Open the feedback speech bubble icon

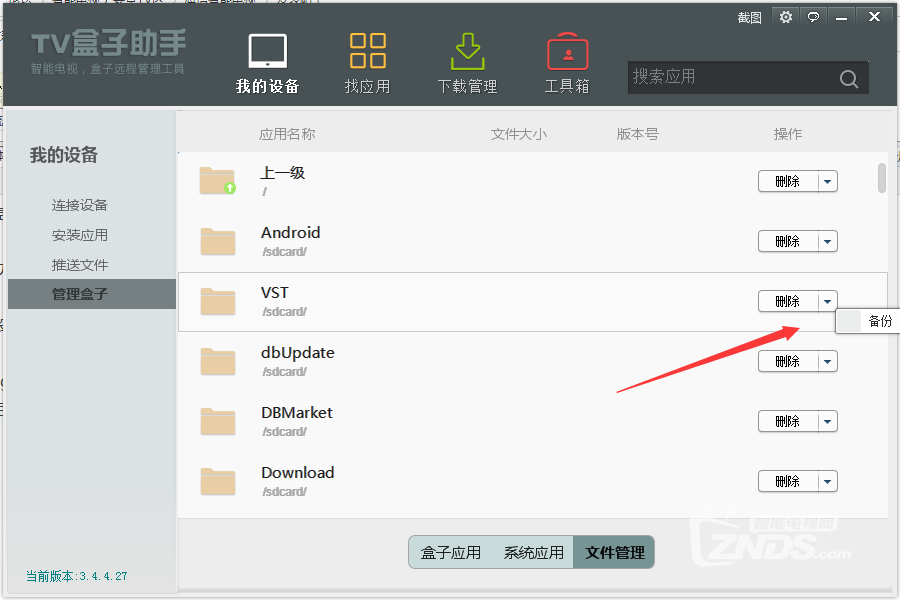813,17
